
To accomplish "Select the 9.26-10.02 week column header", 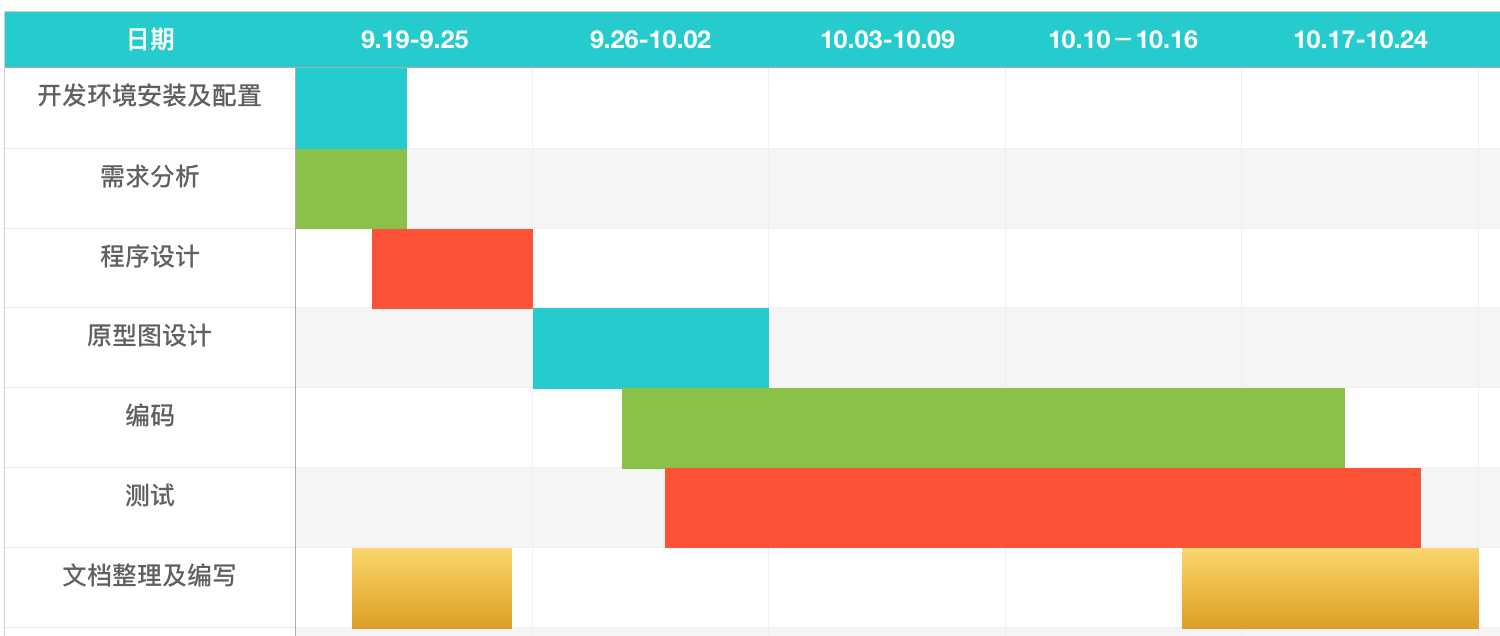I will tap(650, 40).
